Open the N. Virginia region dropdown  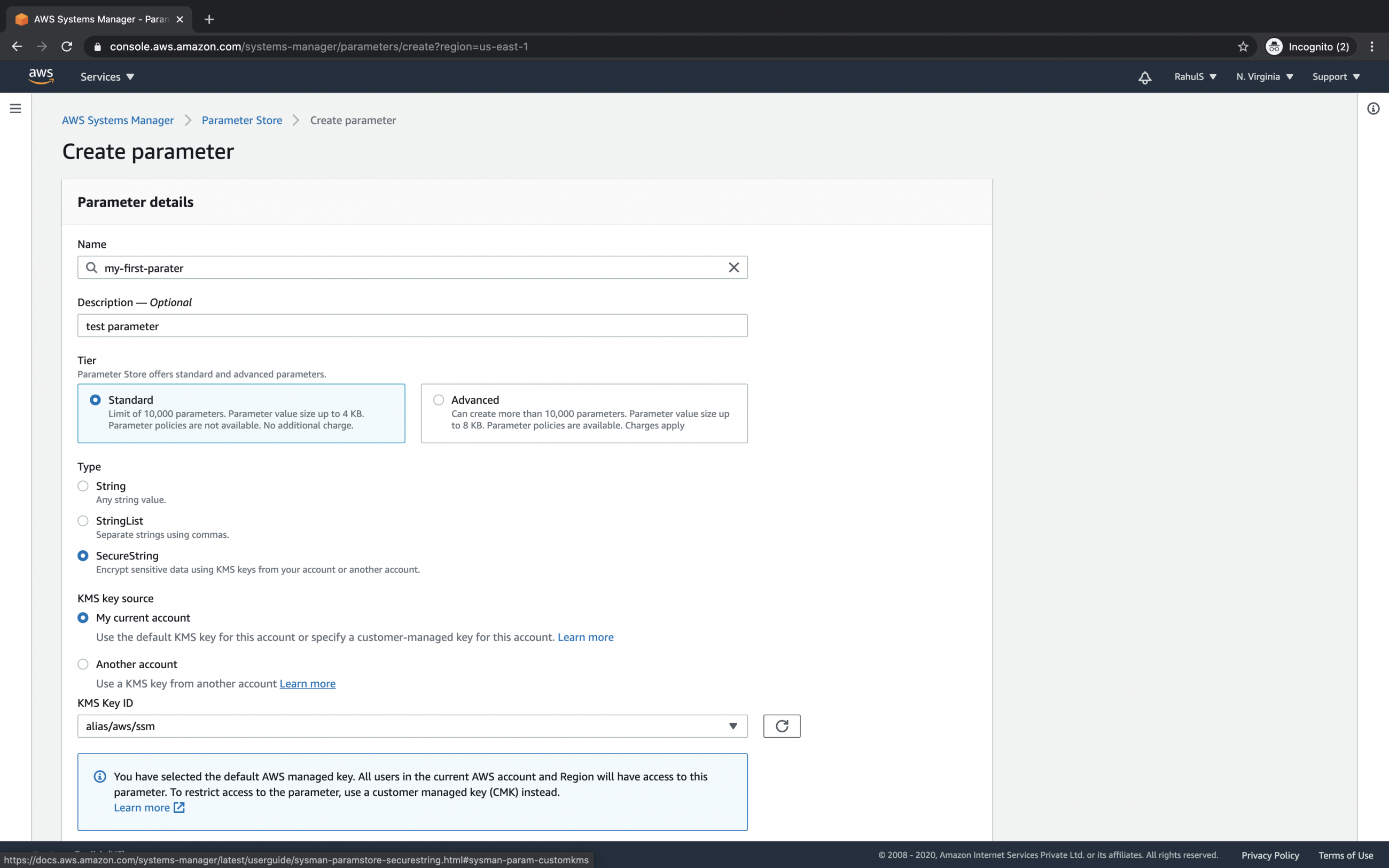coord(1264,77)
